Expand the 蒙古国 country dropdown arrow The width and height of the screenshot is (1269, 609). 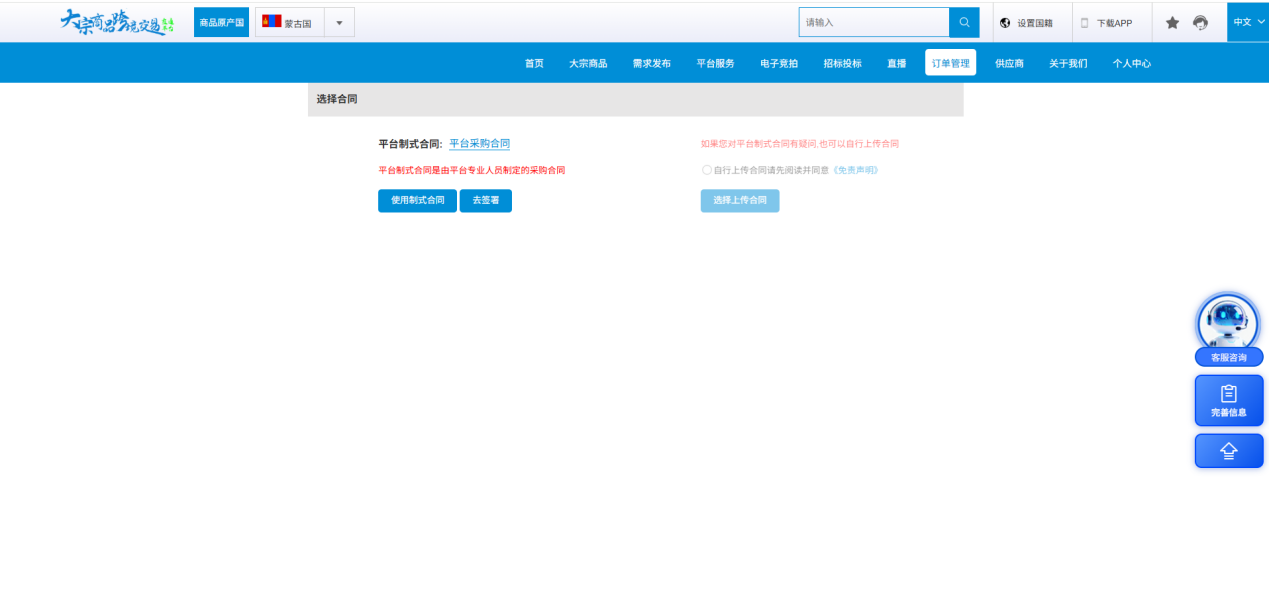pos(339,23)
